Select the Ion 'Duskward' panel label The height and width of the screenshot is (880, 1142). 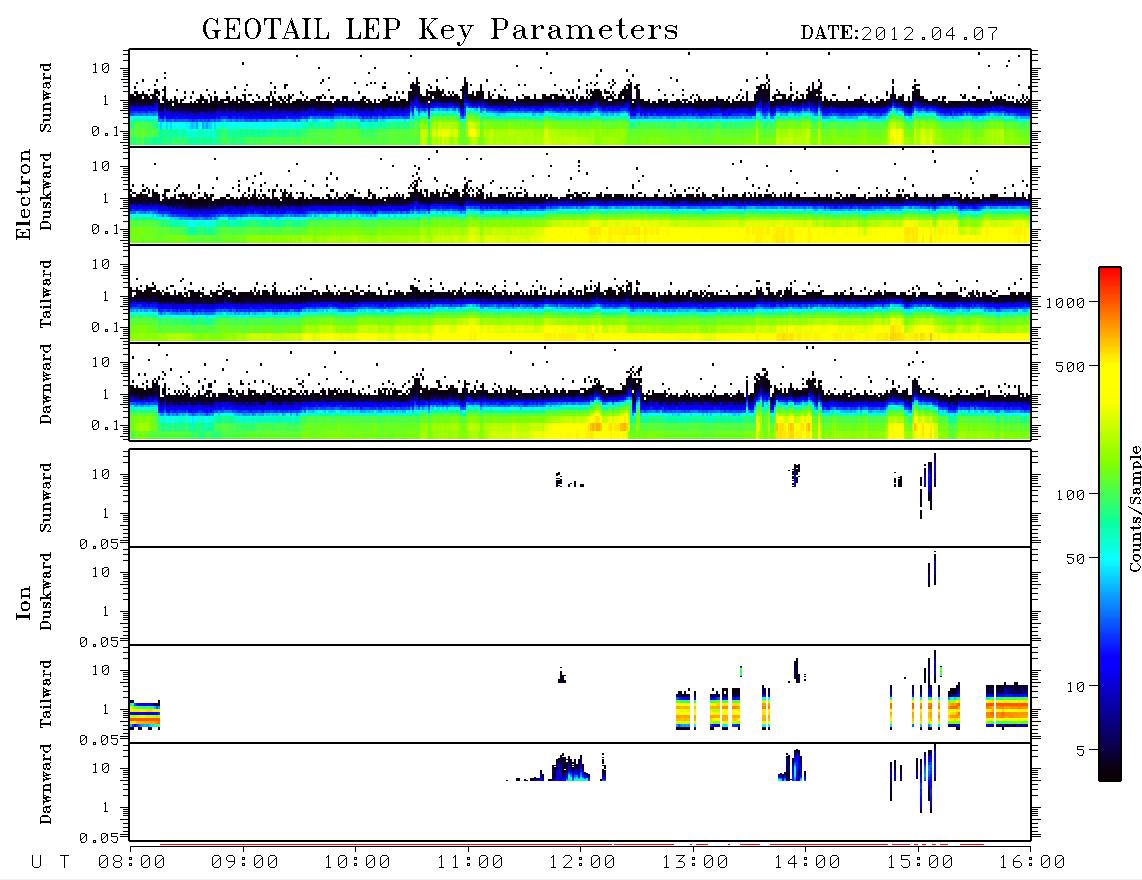[46, 591]
